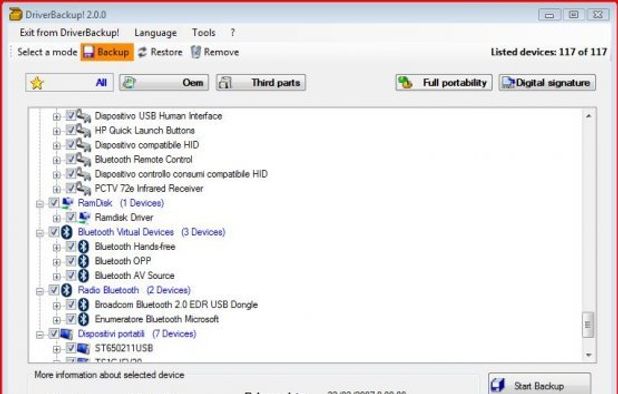This screenshot has height=394, width=618.
Task: Filter by Third parts drivers
Action: (261, 83)
